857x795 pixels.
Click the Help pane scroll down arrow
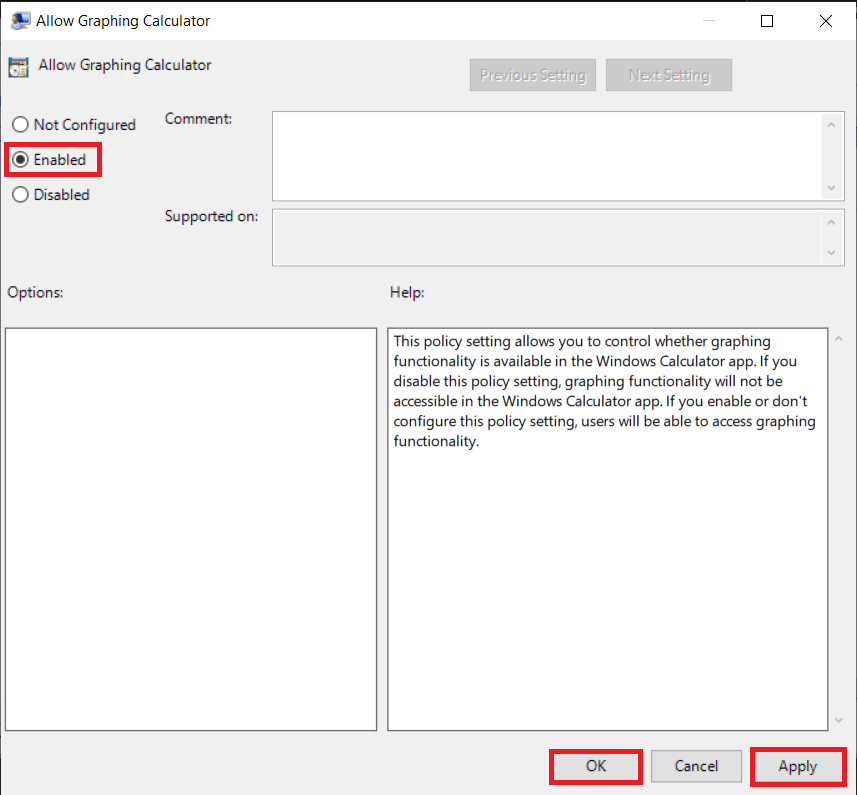click(838, 719)
